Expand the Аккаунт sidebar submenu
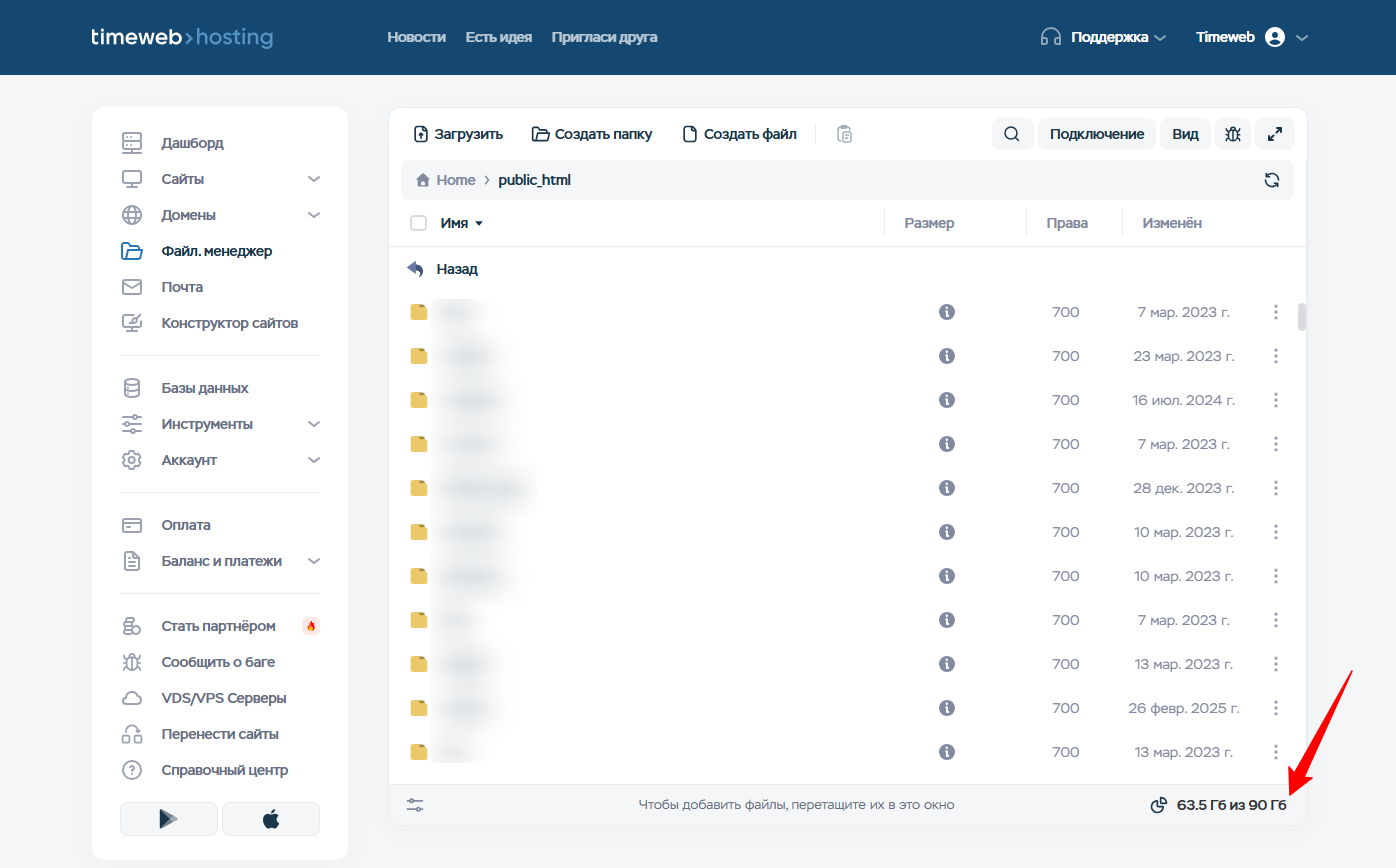This screenshot has height=868, width=1396. click(314, 460)
